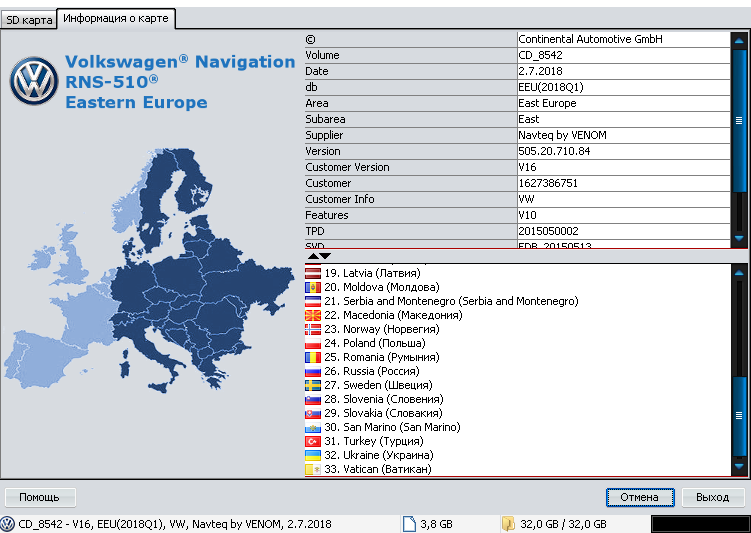Viewport: 751px width, 533px height.
Task: Click the Slovakia flag icon
Action: 313,413
